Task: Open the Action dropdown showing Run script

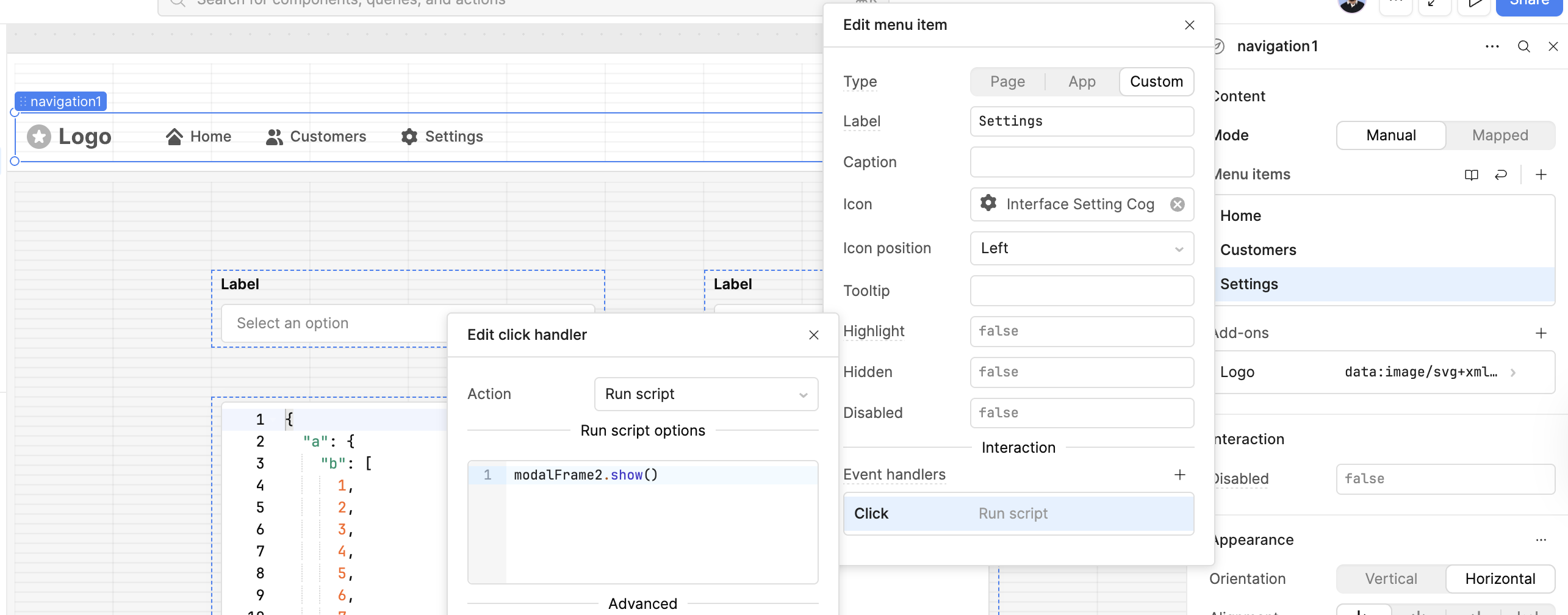Action: (705, 394)
